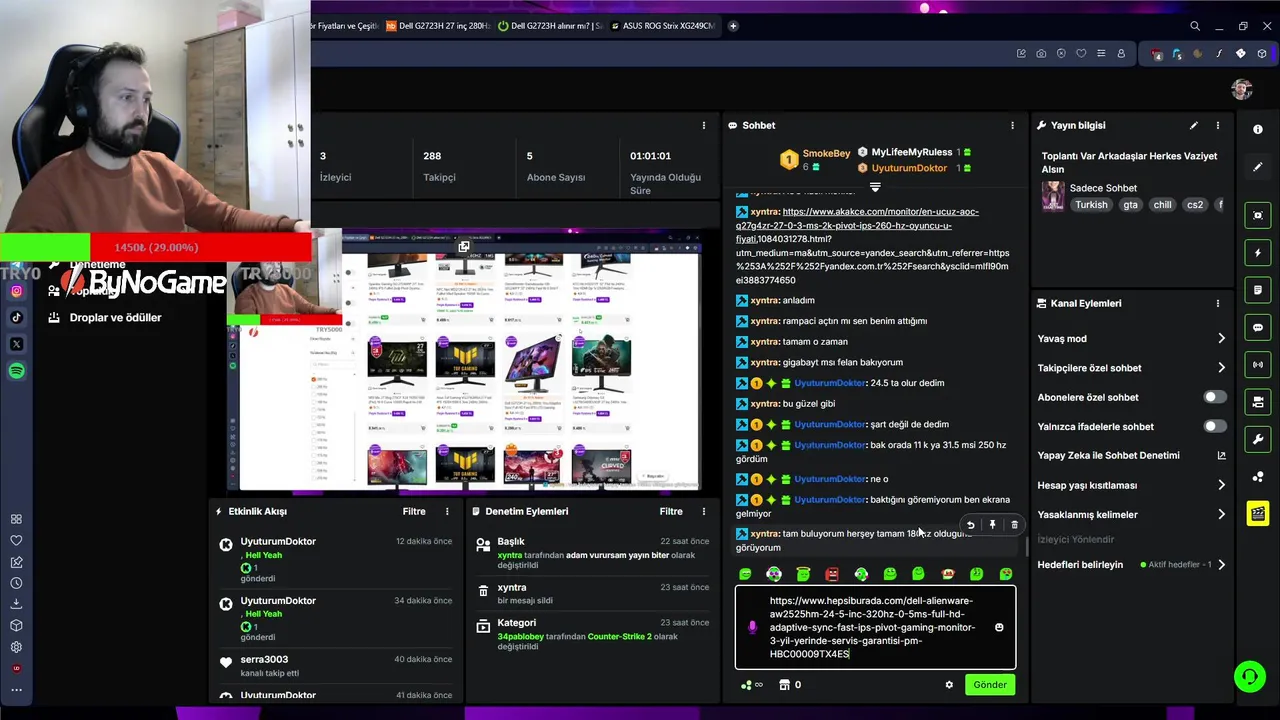Click the pencil edit icon on right rail

[1258, 167]
